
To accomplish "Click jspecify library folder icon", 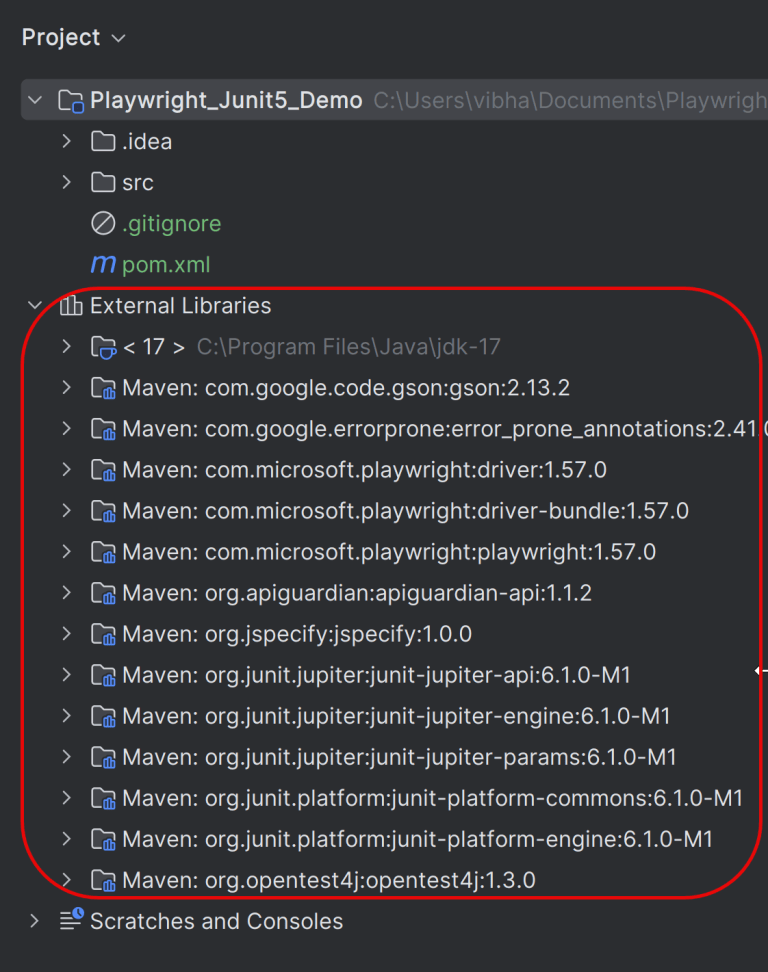I will 104,634.
